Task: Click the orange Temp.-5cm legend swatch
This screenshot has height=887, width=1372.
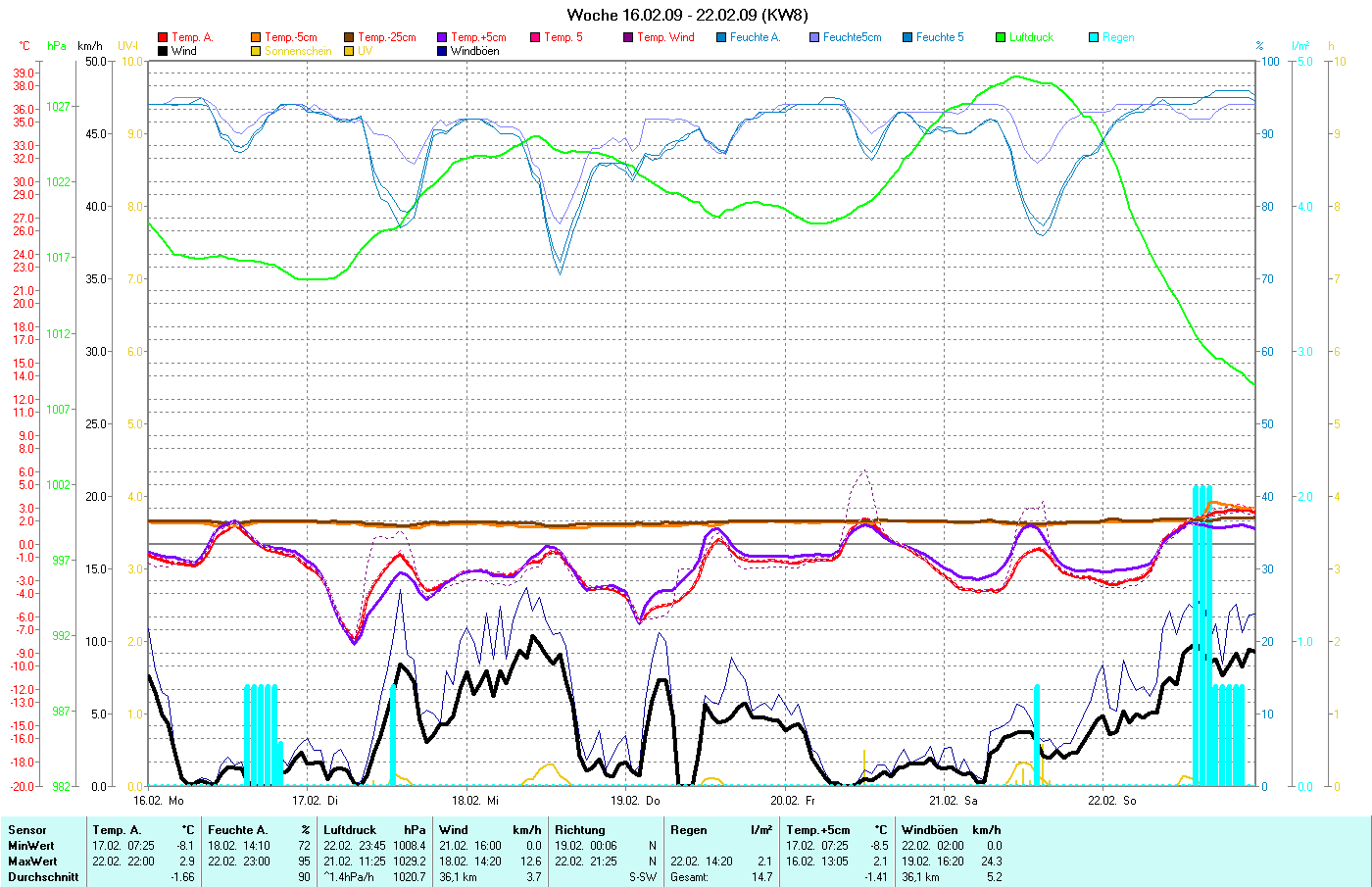Action: point(256,37)
